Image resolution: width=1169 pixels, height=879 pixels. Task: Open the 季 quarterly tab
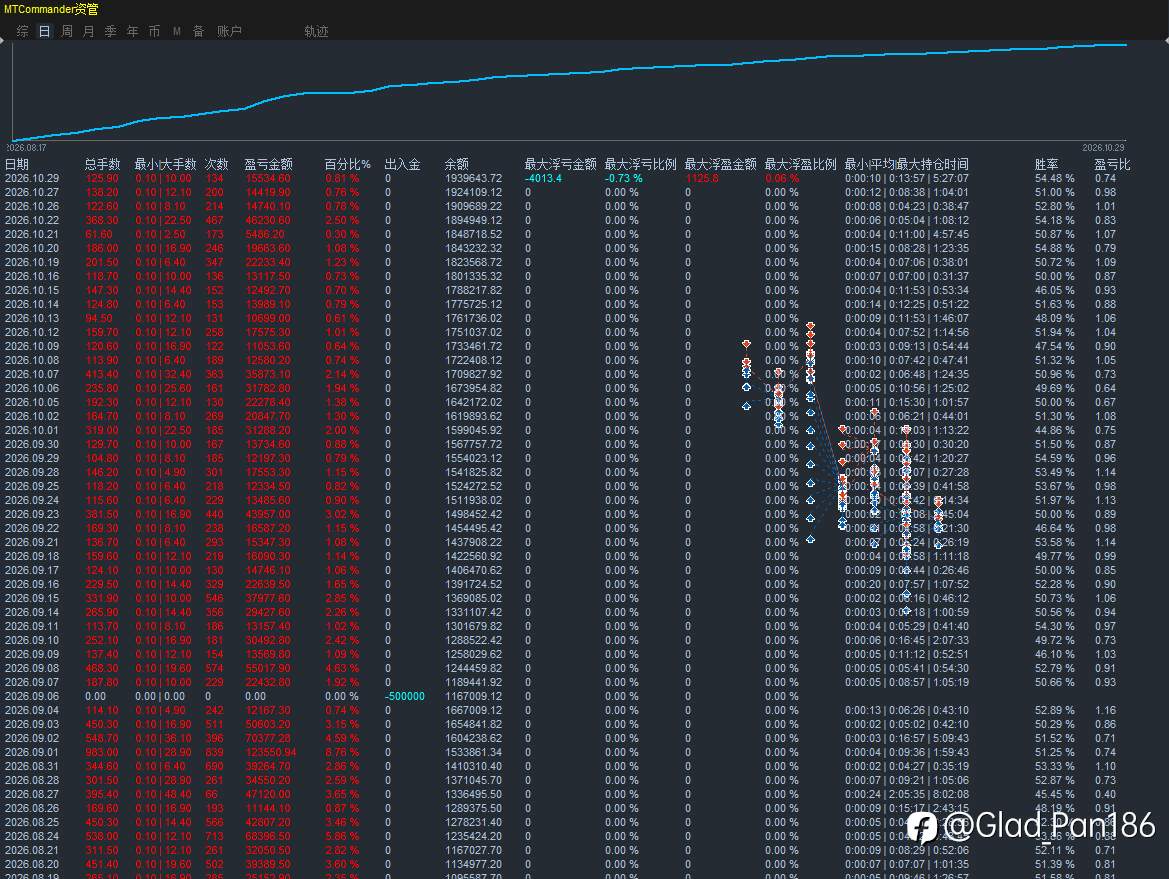110,31
